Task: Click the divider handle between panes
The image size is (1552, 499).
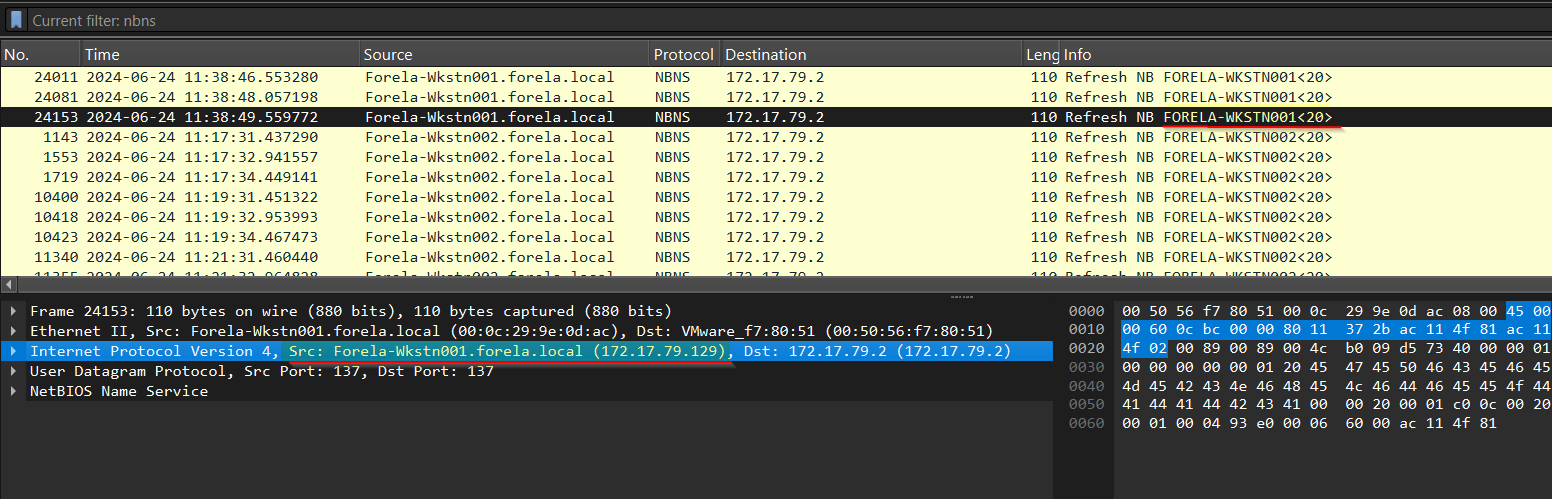Action: [961, 296]
